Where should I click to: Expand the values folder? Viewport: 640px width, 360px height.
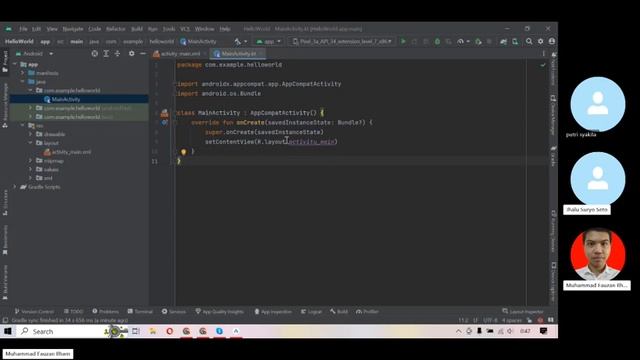[31, 169]
